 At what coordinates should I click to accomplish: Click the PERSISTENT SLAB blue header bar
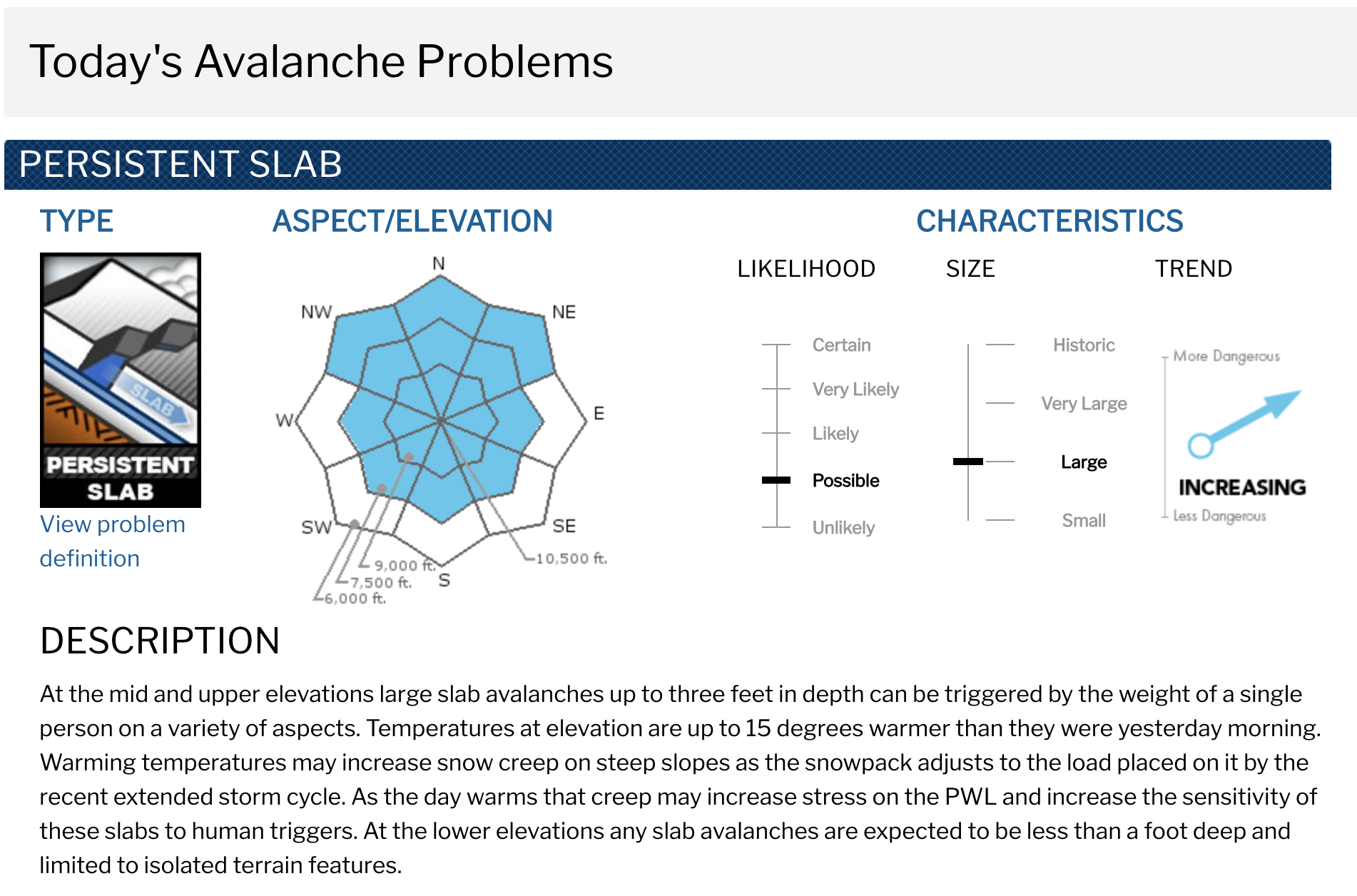tap(668, 165)
